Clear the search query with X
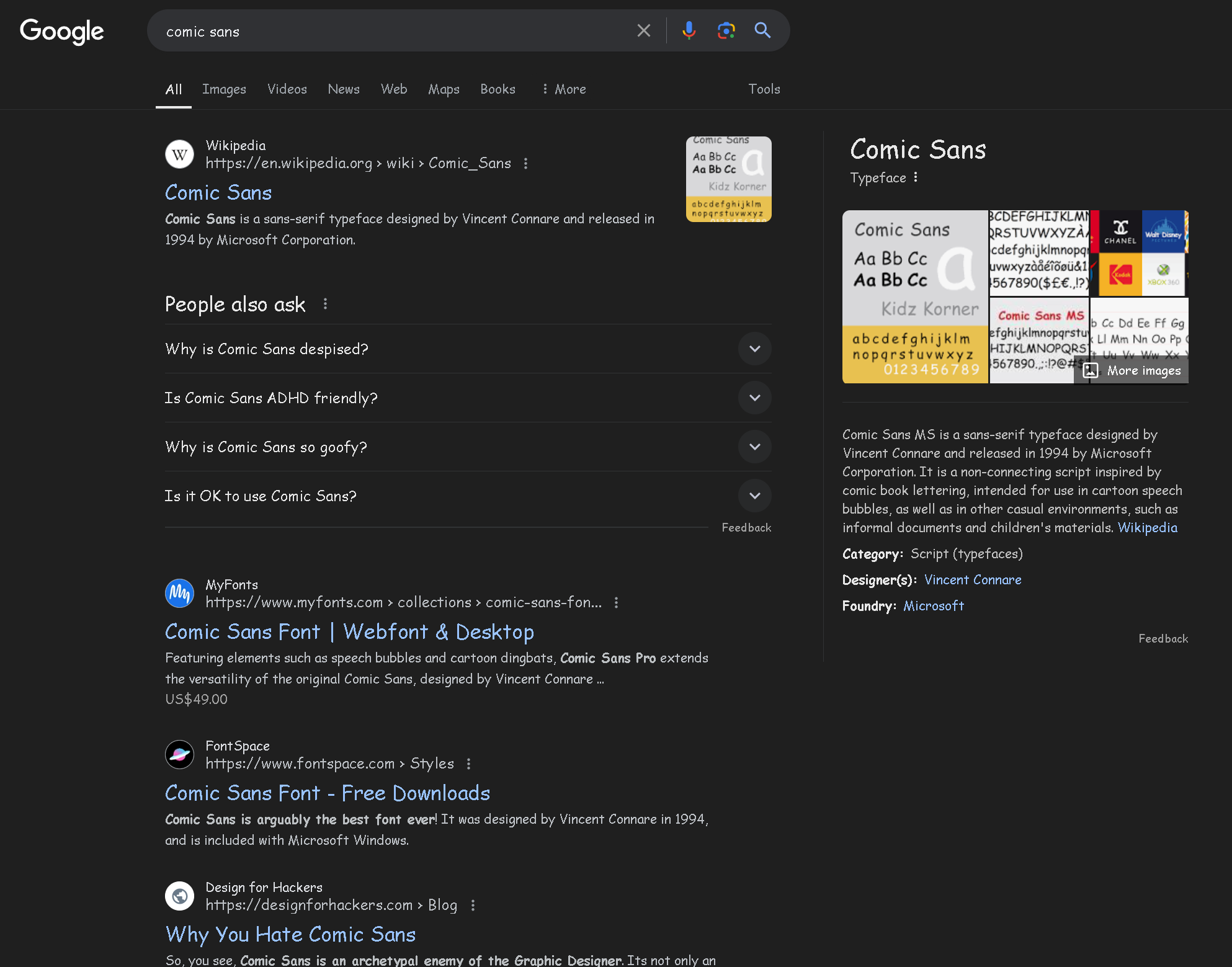Viewport: 1232px width, 967px height. point(643,30)
